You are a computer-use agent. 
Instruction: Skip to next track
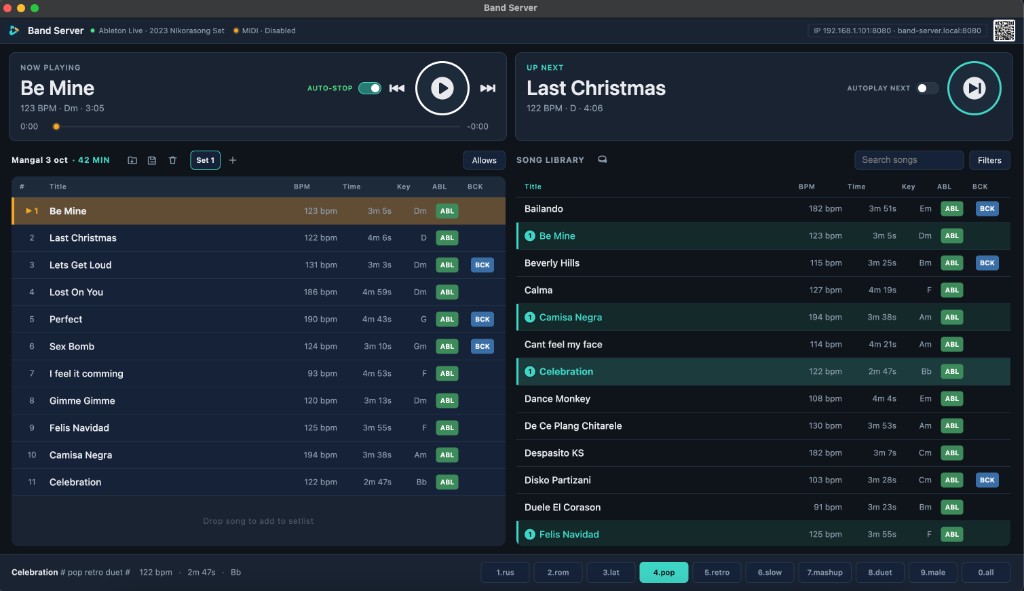(x=488, y=88)
